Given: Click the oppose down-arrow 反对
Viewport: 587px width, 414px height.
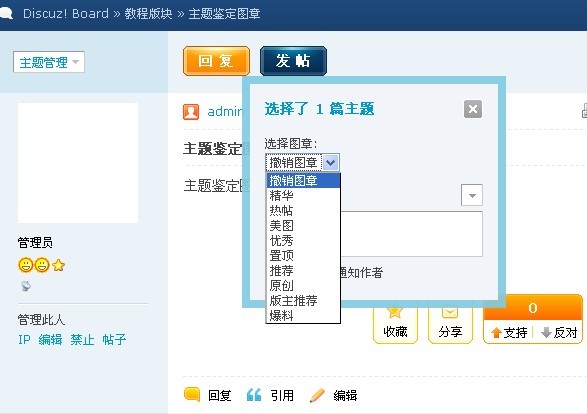Looking at the screenshot, I should (546, 332).
